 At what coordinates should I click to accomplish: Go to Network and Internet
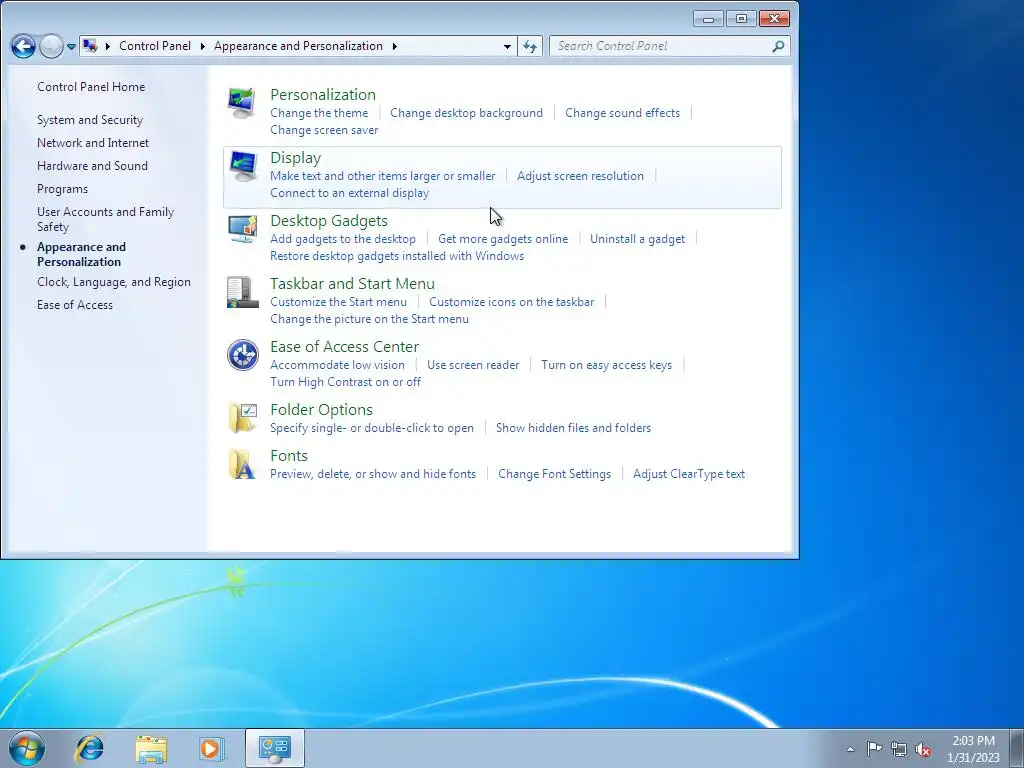[93, 143]
